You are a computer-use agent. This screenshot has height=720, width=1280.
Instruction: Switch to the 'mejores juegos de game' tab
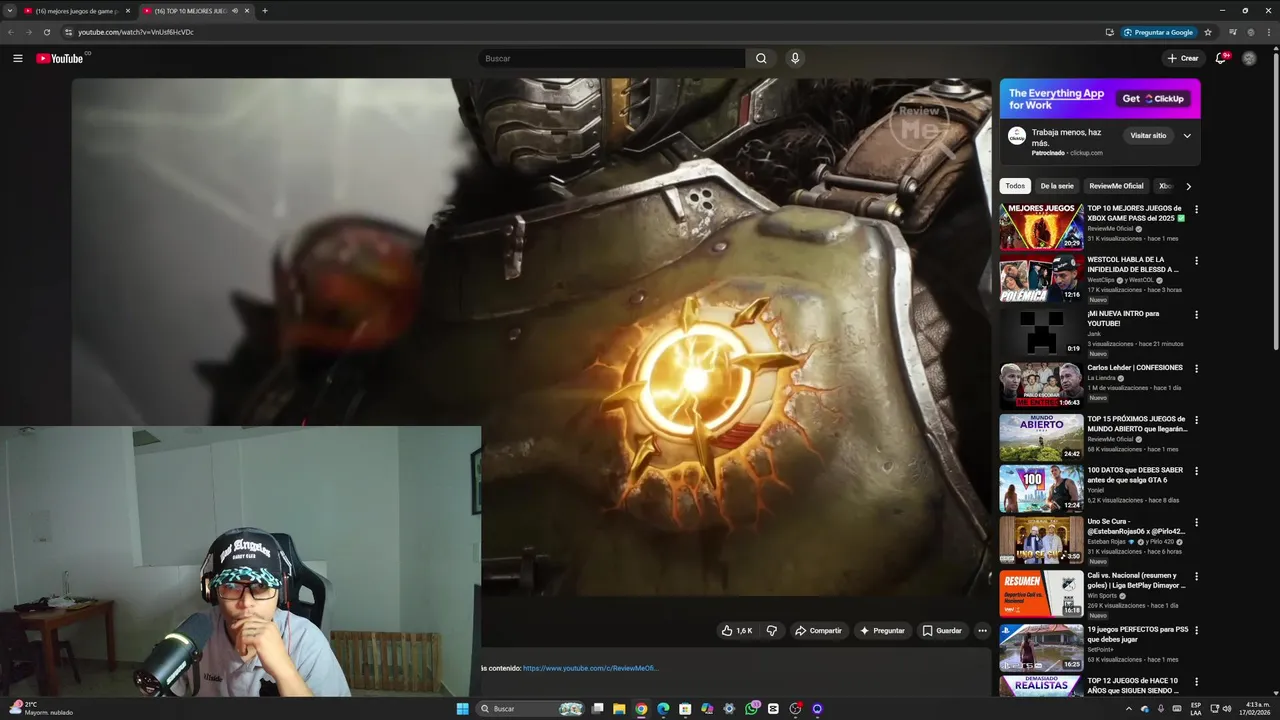78,11
